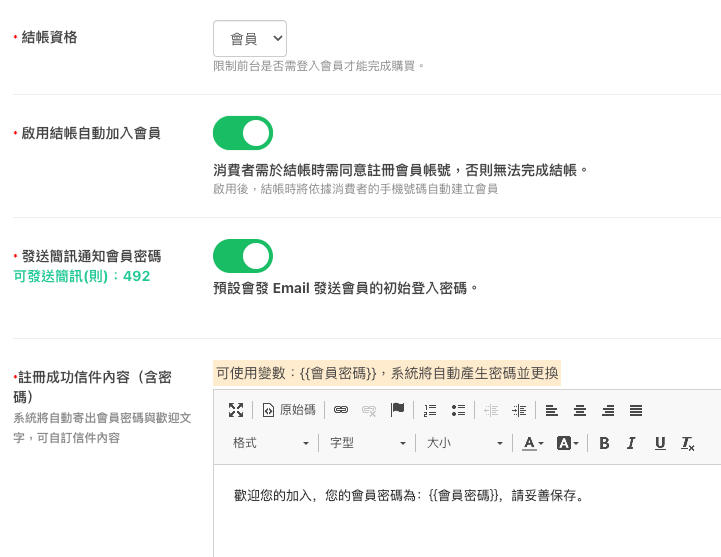Screen dimensions: 721x557
Task: Open the 結帳資格 dropdown showing 會員
Action: 250,39
